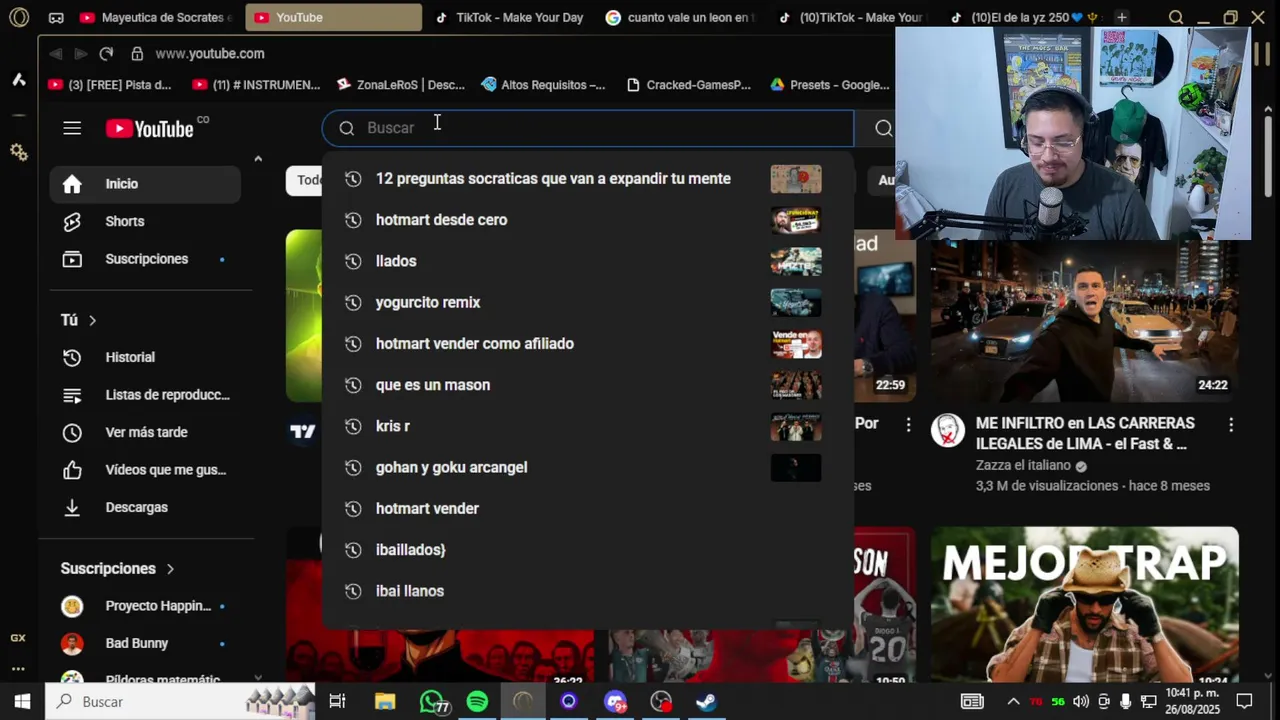Open bookmark 'Altos Requisitos –...'
This screenshot has height=720, width=1280.
(543, 85)
